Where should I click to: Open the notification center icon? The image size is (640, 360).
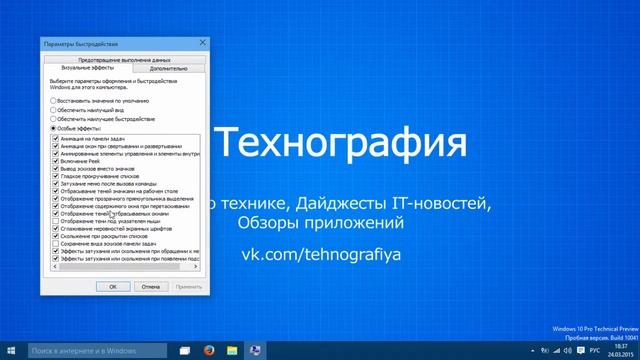pyautogui.click(x=580, y=351)
